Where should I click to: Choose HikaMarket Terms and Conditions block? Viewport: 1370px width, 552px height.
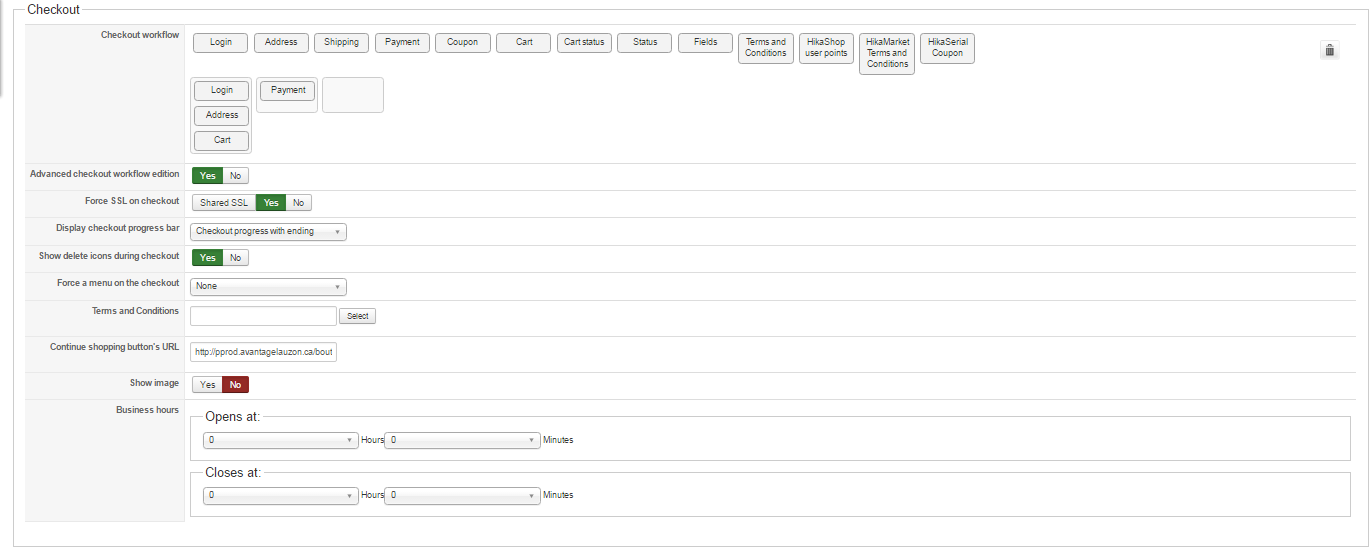pyautogui.click(x=887, y=53)
